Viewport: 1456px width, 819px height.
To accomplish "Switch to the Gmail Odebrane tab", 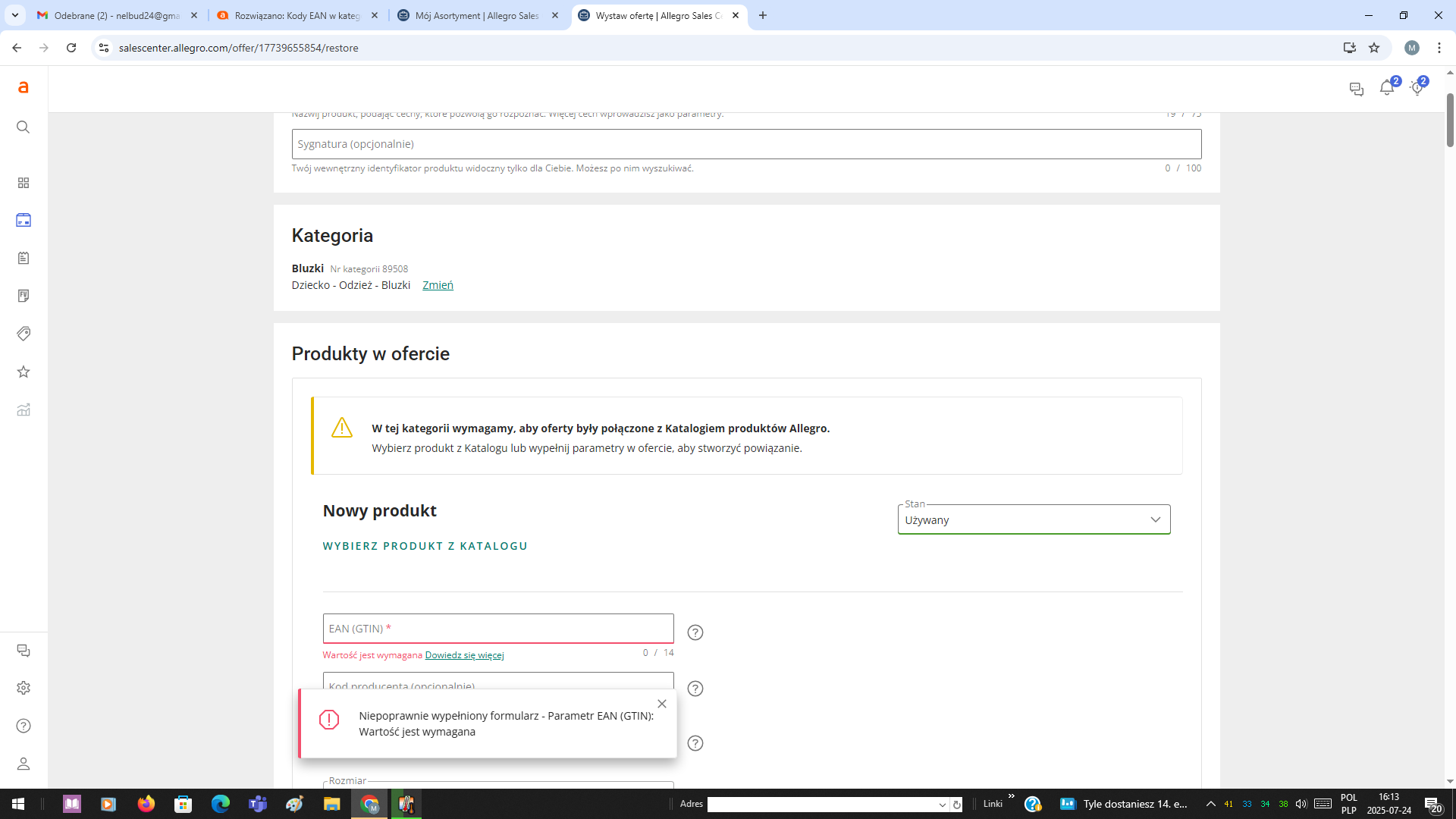I will pyautogui.click(x=117, y=15).
